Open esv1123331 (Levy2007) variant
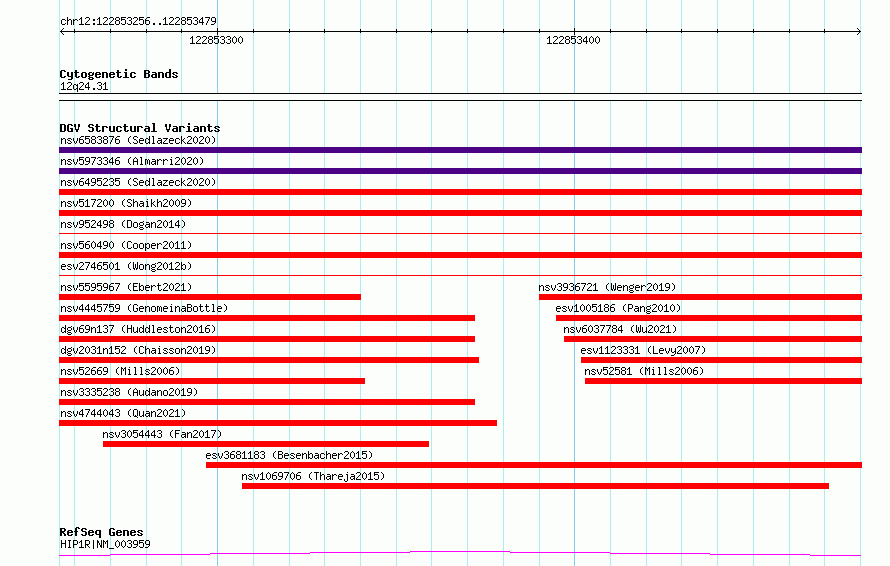The image size is (890, 566). coord(643,350)
